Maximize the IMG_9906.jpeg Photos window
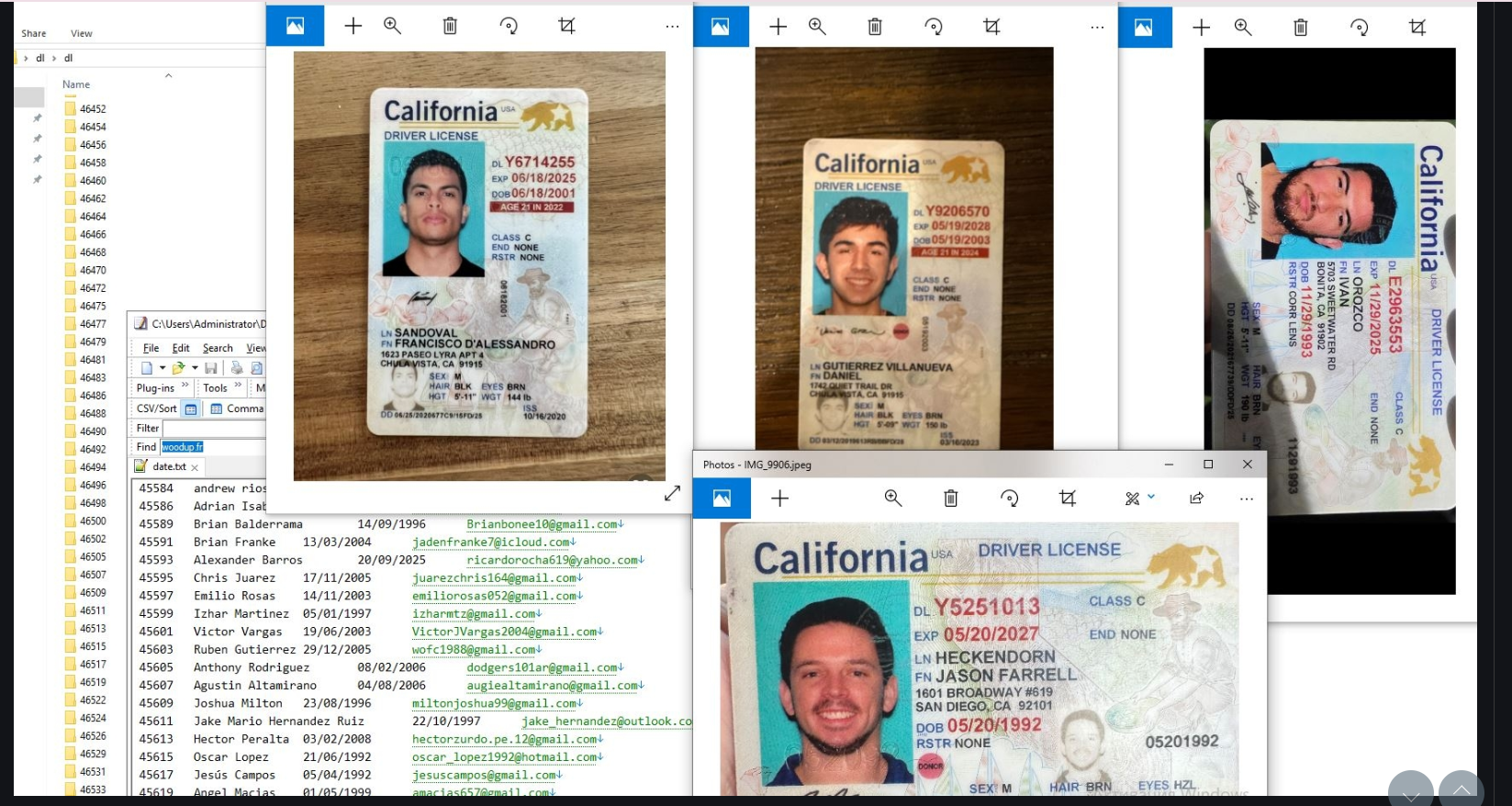This screenshot has width=1512, height=806. pyautogui.click(x=1208, y=465)
